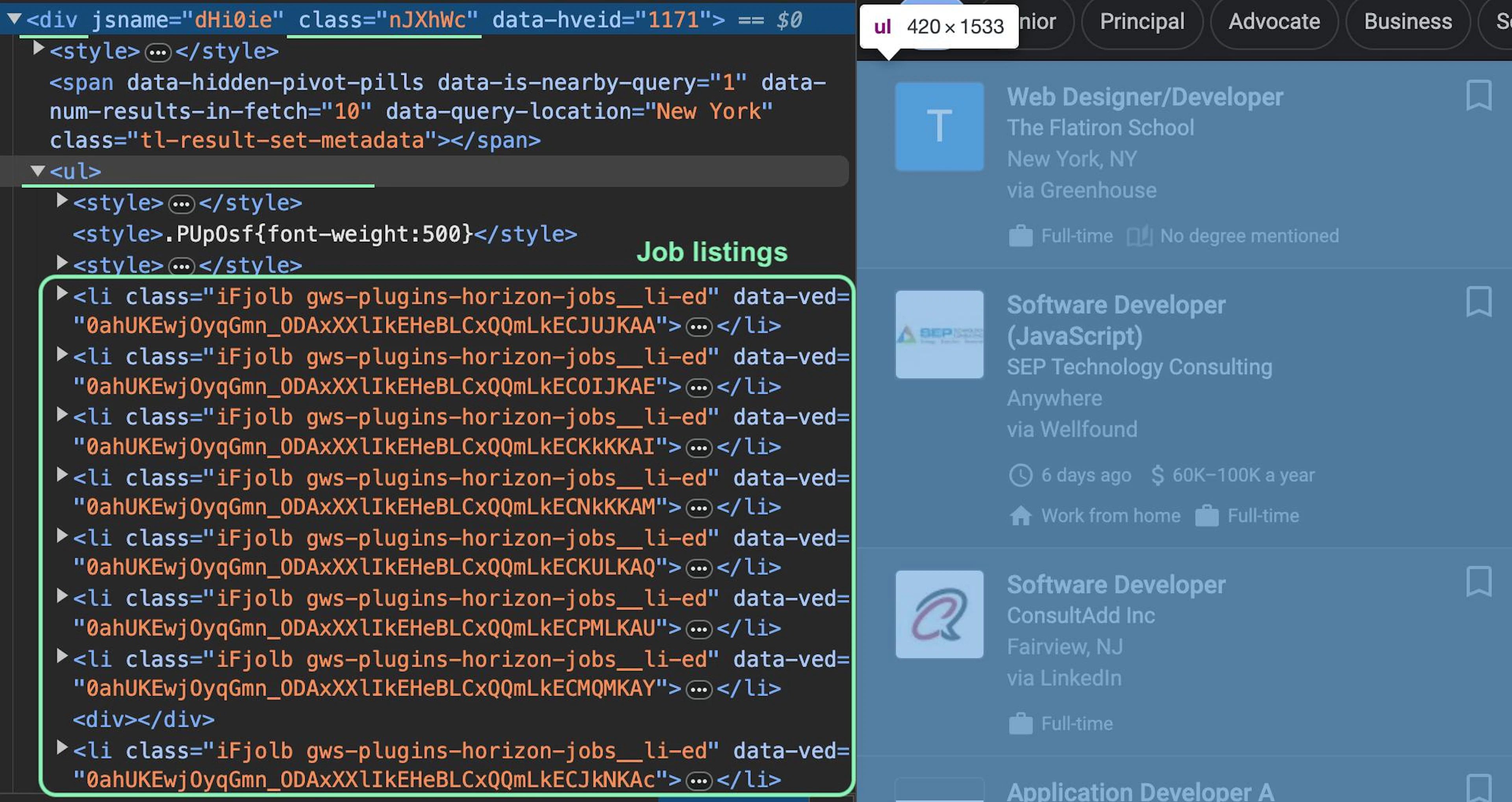Expand the first style node inside ul
Viewport: 1512px width, 802px height.
(x=62, y=201)
